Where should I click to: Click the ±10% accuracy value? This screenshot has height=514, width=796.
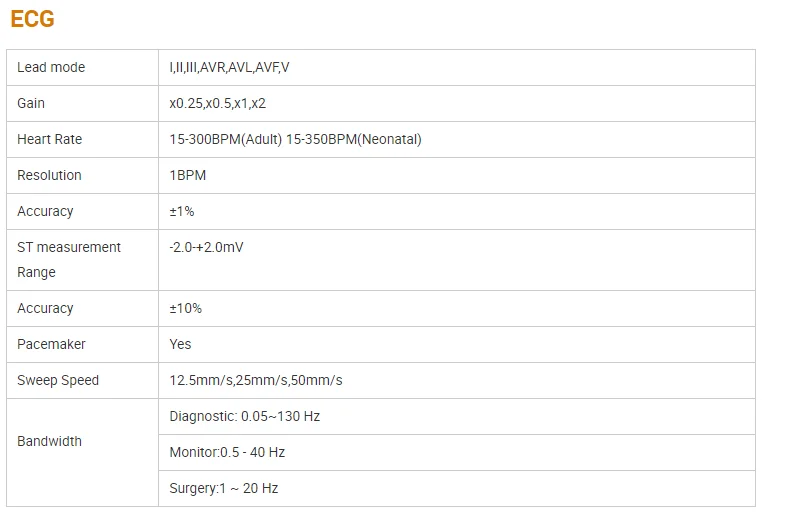coord(185,309)
